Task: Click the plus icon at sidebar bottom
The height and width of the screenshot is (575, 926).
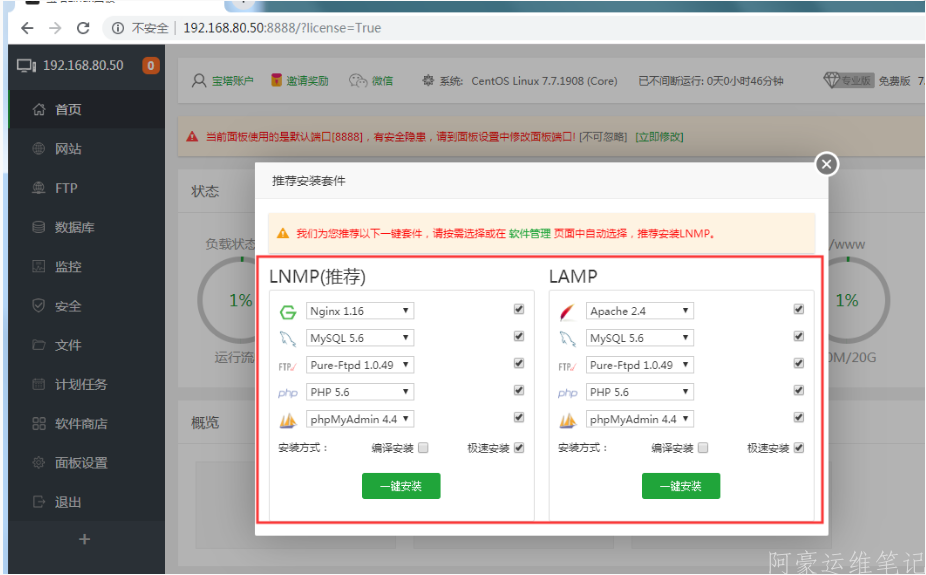Action: (x=84, y=539)
